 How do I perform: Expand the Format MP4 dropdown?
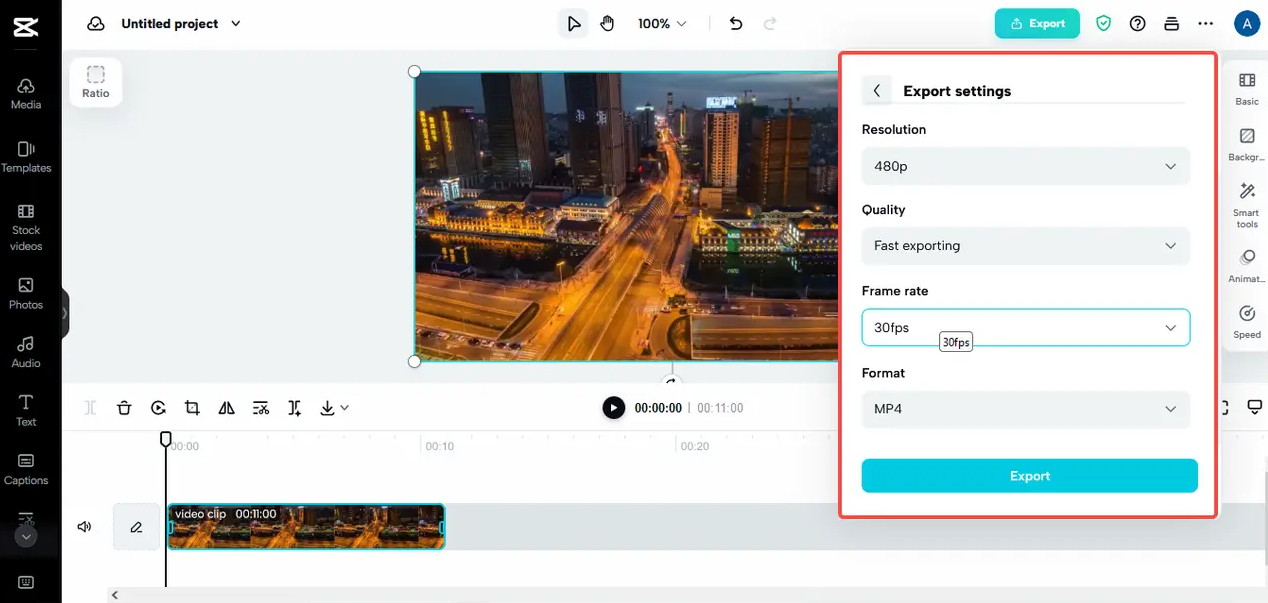(x=1025, y=409)
